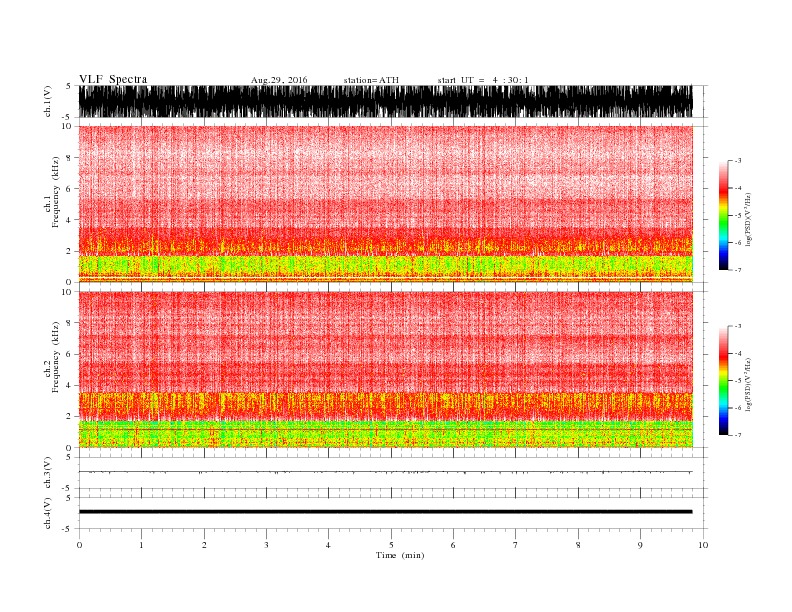Click the lower ch.2 PSD color bar

(x=723, y=380)
